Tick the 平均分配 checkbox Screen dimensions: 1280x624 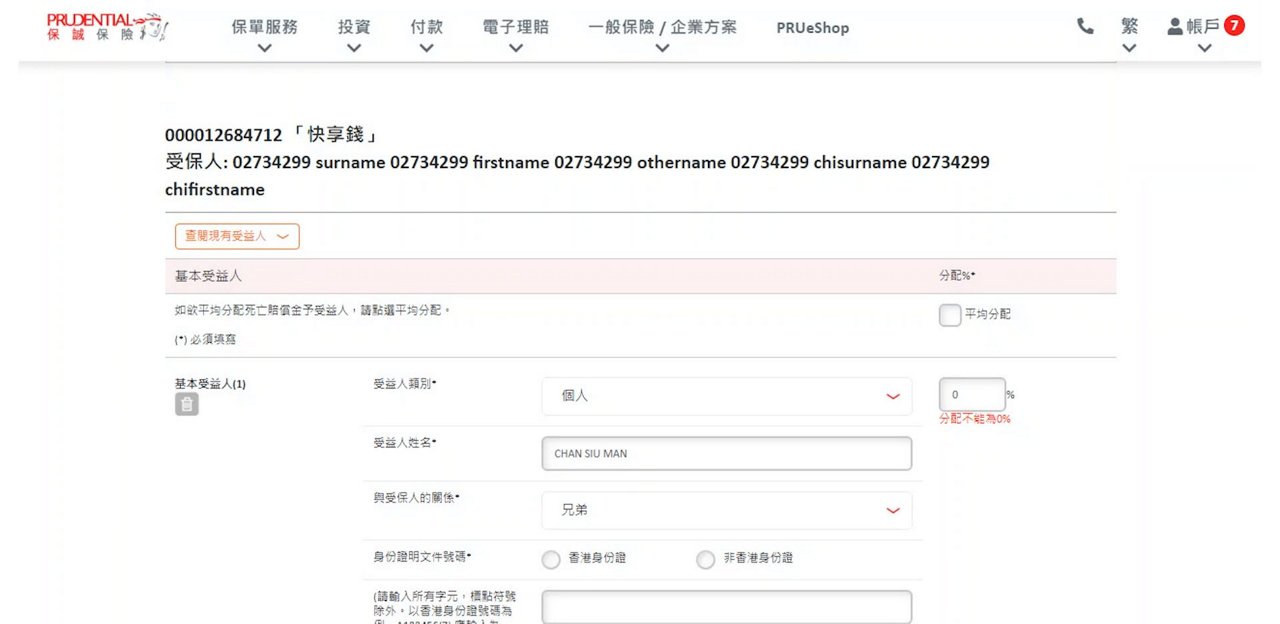click(950, 315)
